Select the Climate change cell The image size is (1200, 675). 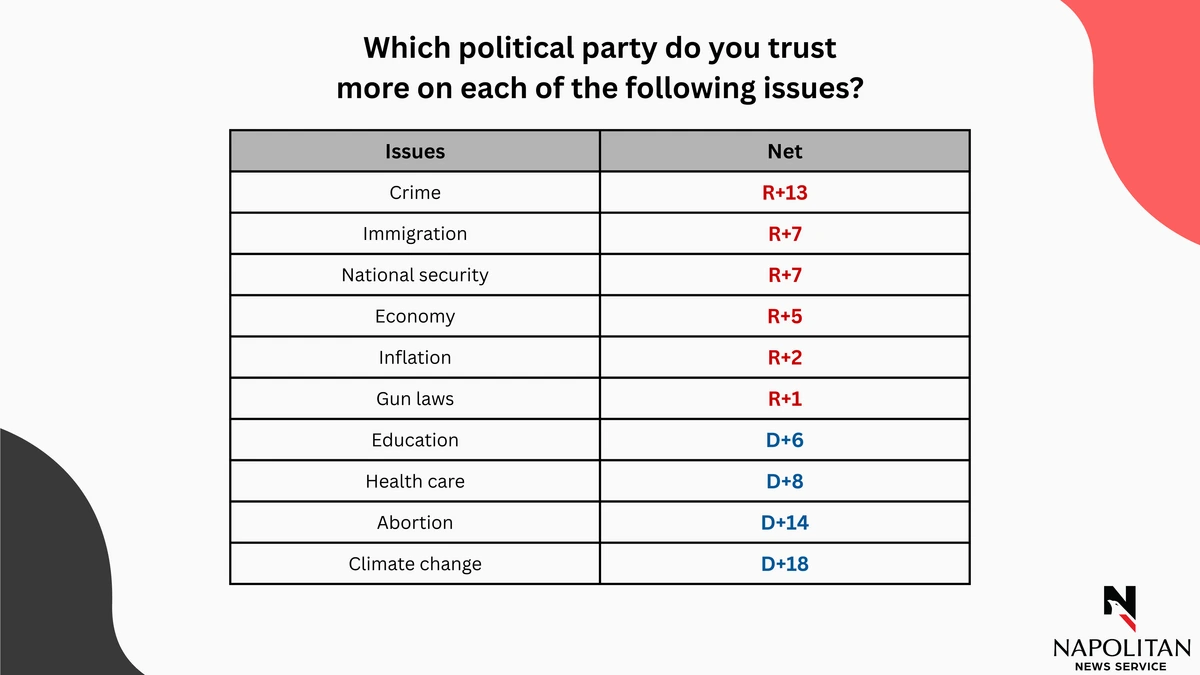[415, 564]
